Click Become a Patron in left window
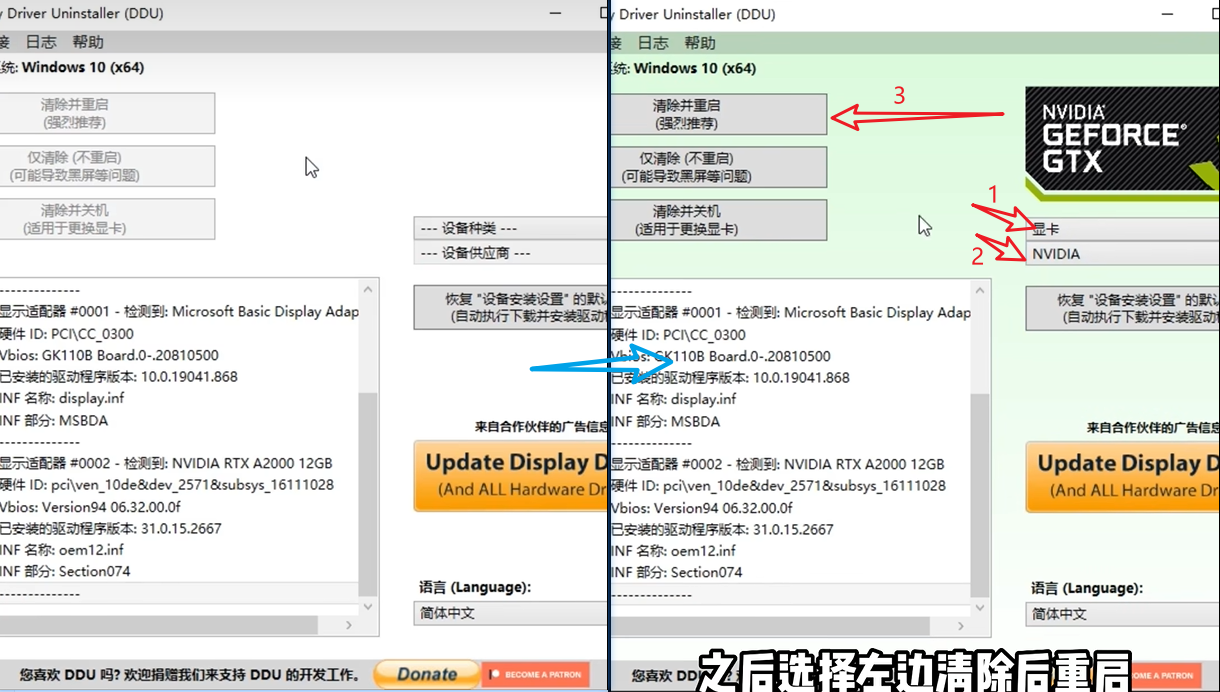This screenshot has width=1220, height=692. coord(535,675)
